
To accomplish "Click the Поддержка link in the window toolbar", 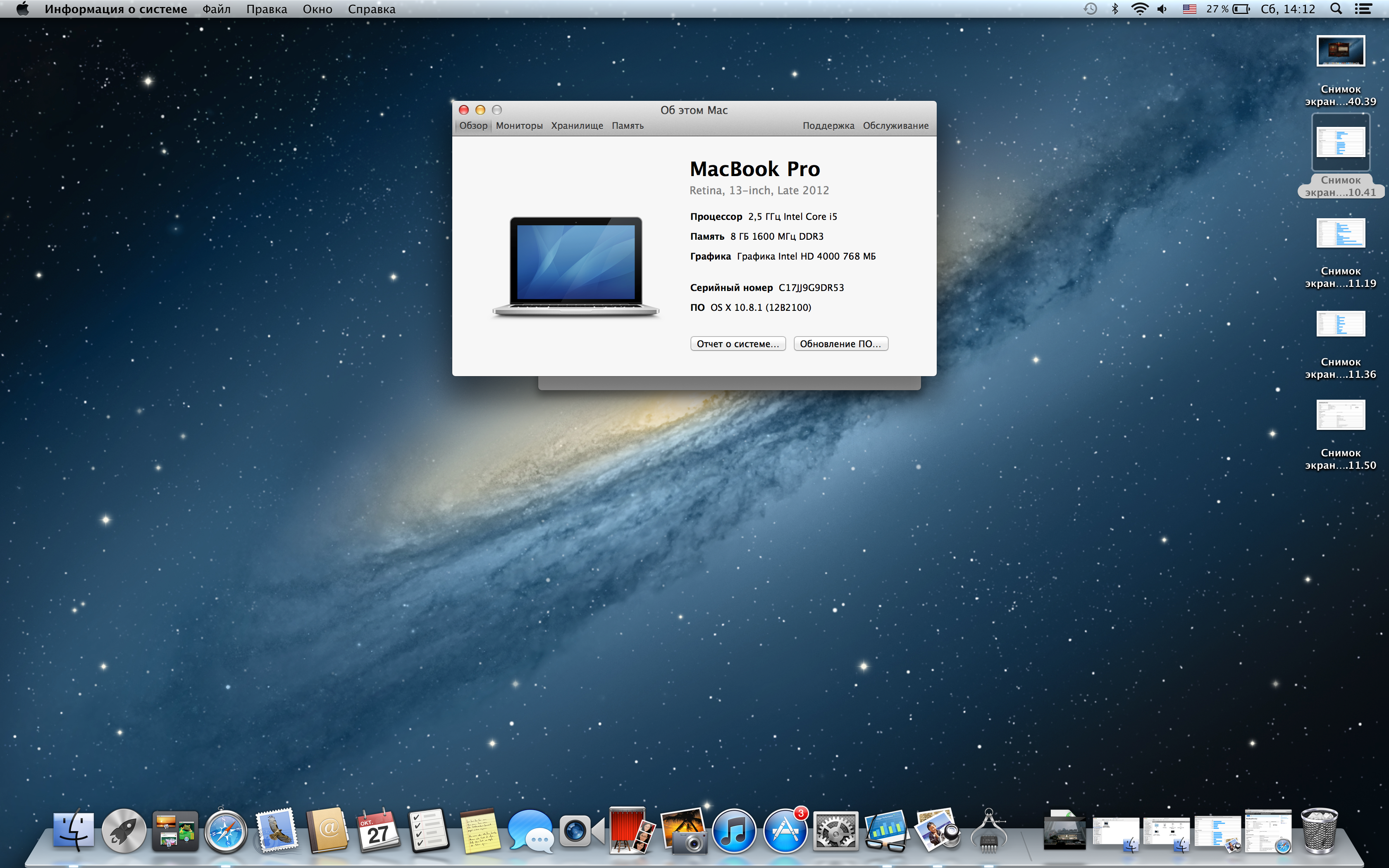I will tap(828, 126).
